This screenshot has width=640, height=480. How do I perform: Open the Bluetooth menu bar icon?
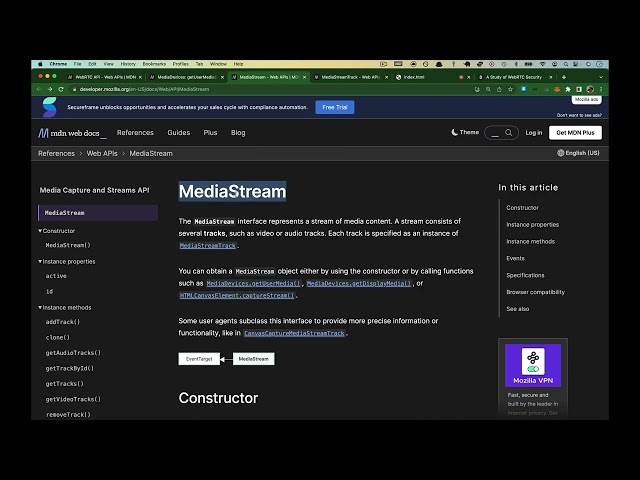(516, 64)
